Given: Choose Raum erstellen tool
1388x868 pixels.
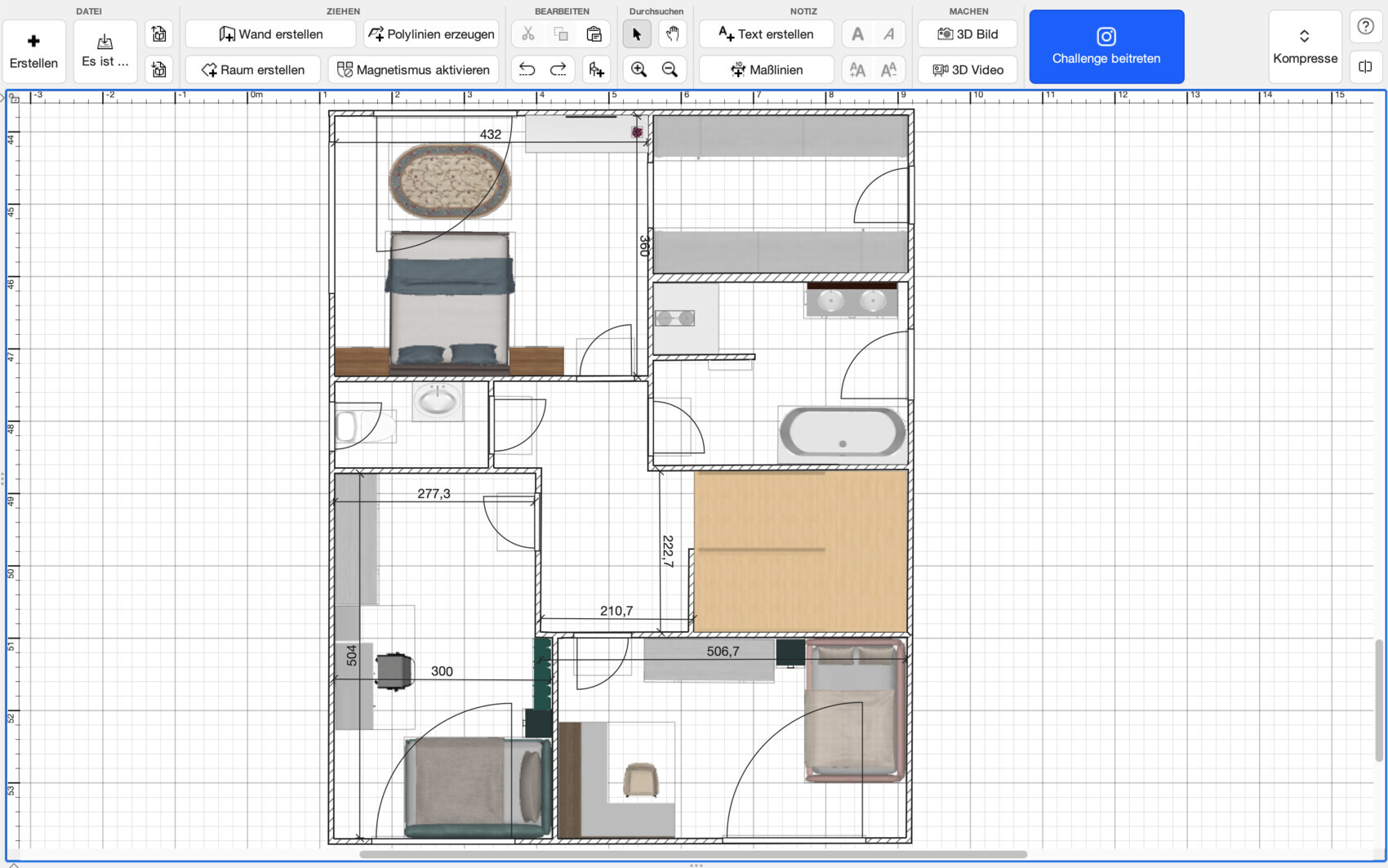Looking at the screenshot, I should click(253, 70).
